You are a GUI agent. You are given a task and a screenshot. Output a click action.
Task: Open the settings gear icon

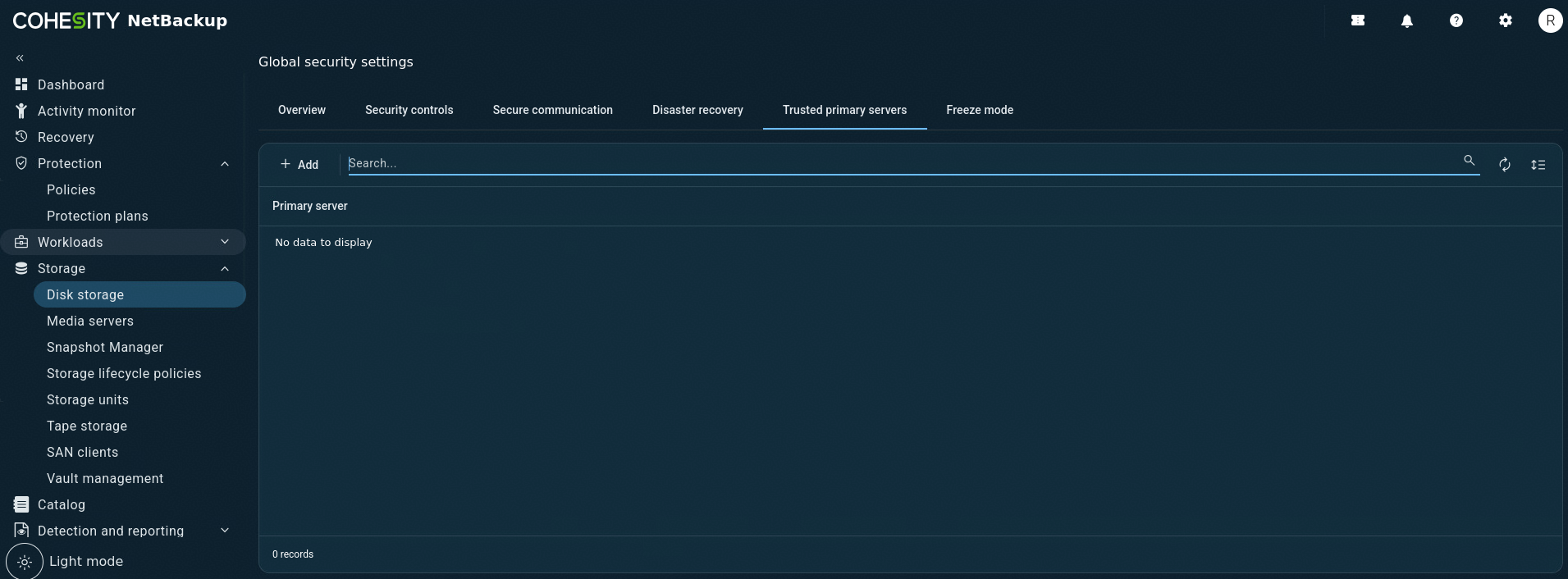pyautogui.click(x=1506, y=21)
